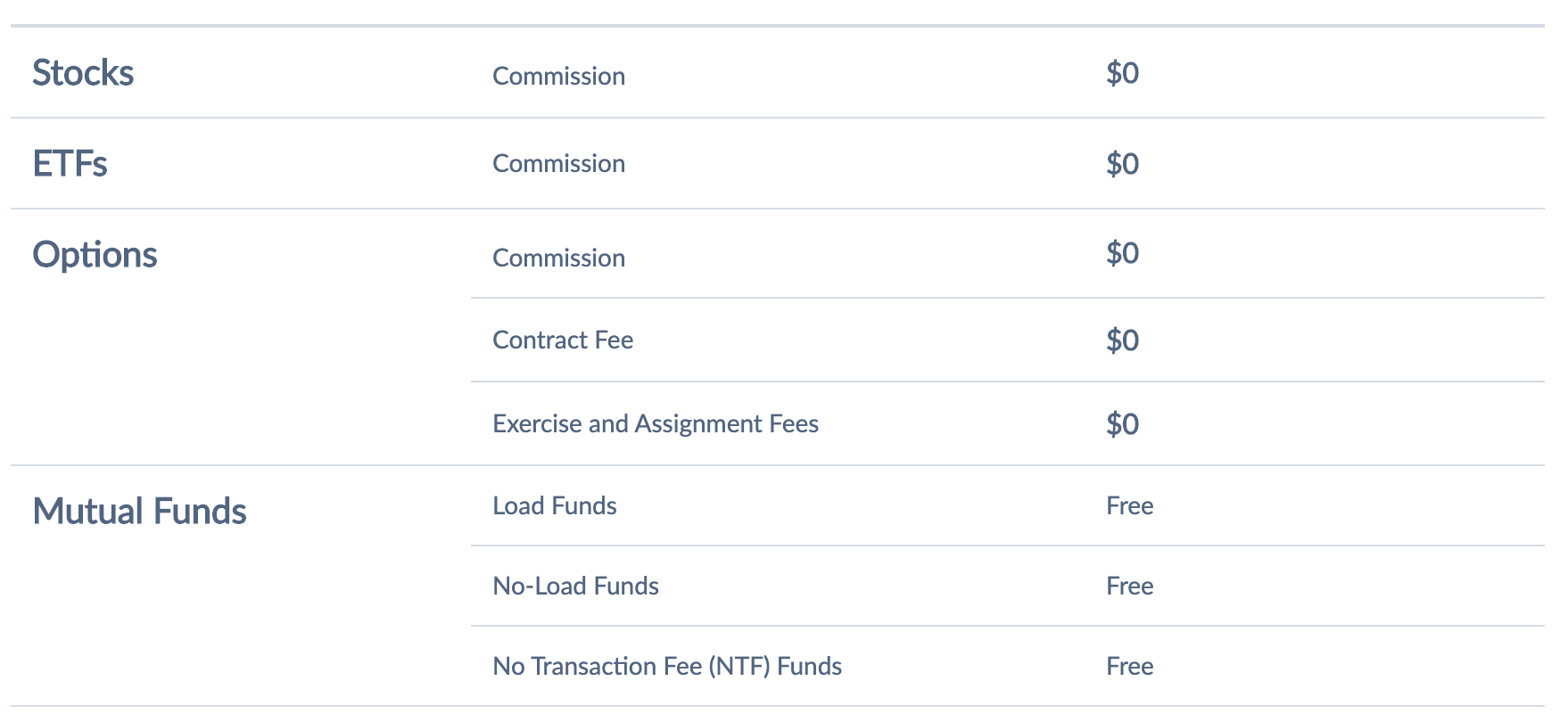This screenshot has height=722, width=1568.
Task: Click the Free value for NTF Funds
Action: click(1129, 667)
